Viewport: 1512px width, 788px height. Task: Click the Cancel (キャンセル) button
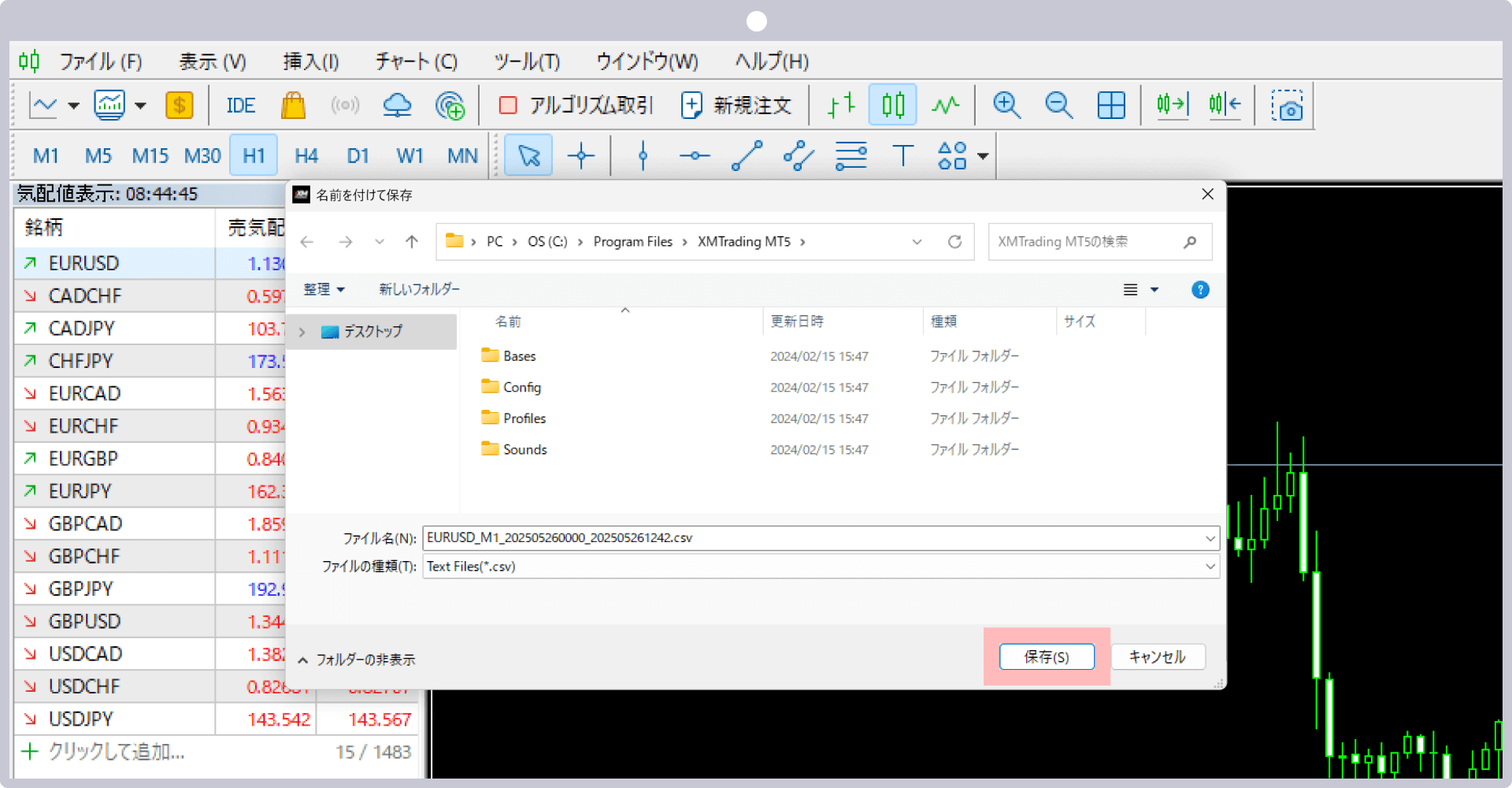click(x=1158, y=656)
